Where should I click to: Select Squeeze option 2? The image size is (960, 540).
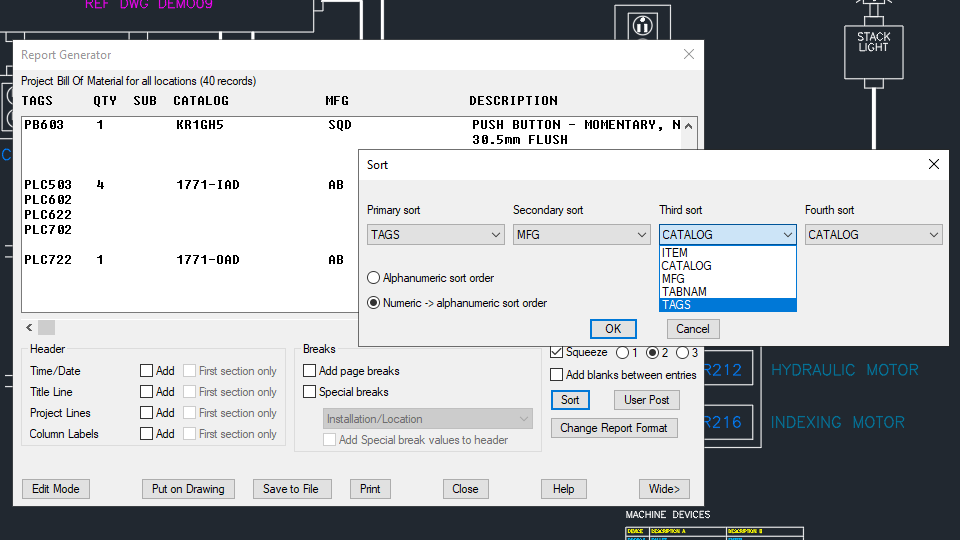pyautogui.click(x=653, y=353)
